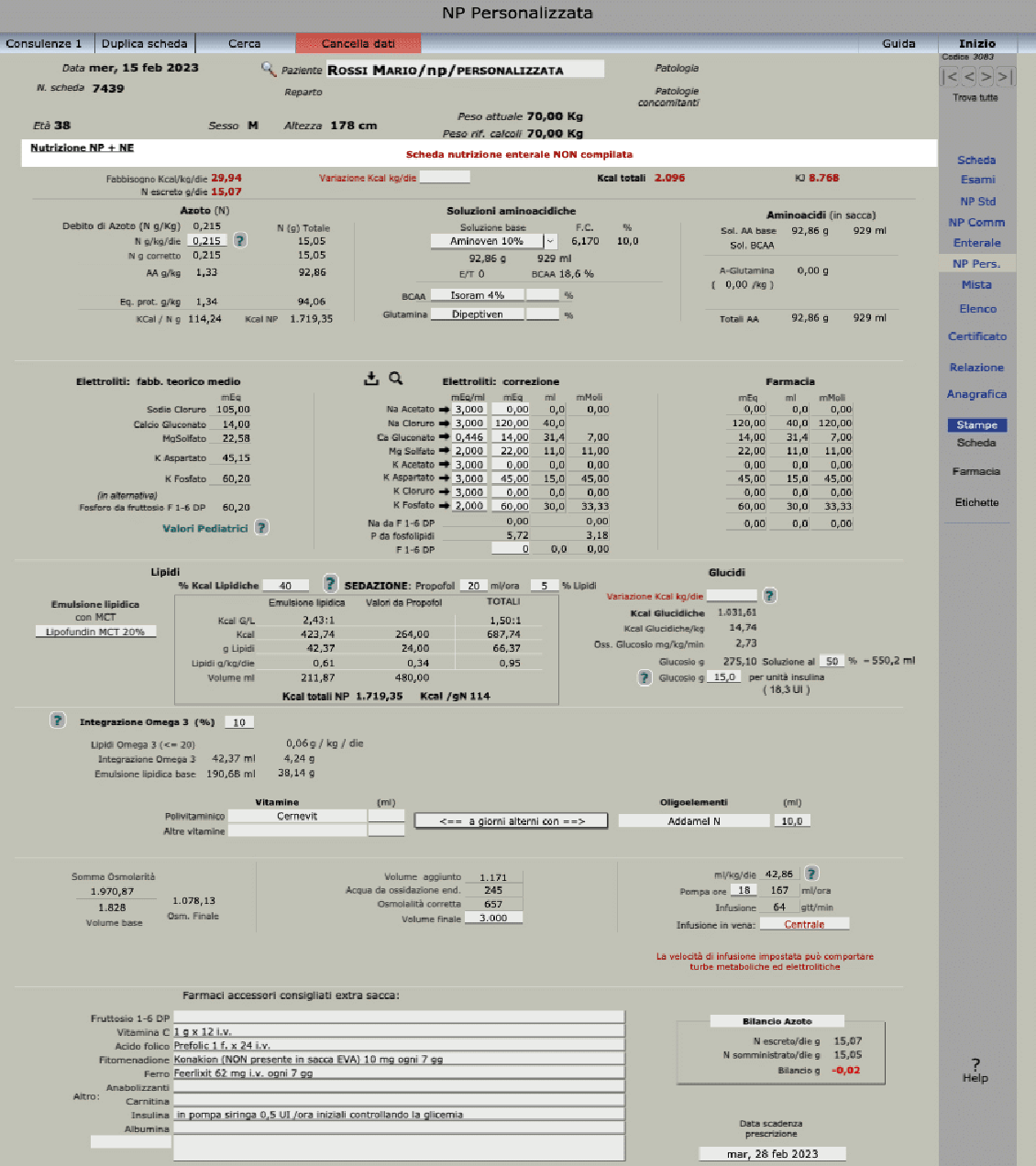Open help icon beside Glucidi Variazione Kcal
1036x1166 pixels.
[x=770, y=596]
